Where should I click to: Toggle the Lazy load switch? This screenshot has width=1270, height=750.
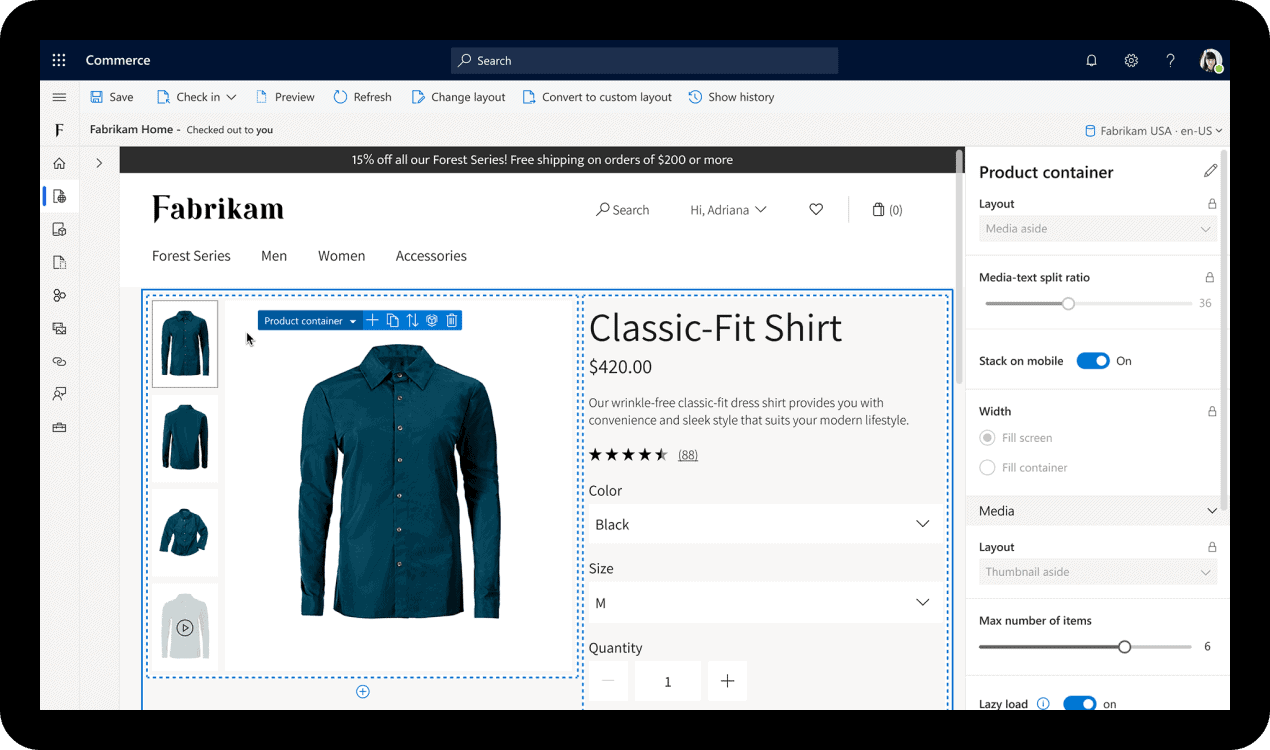1080,704
